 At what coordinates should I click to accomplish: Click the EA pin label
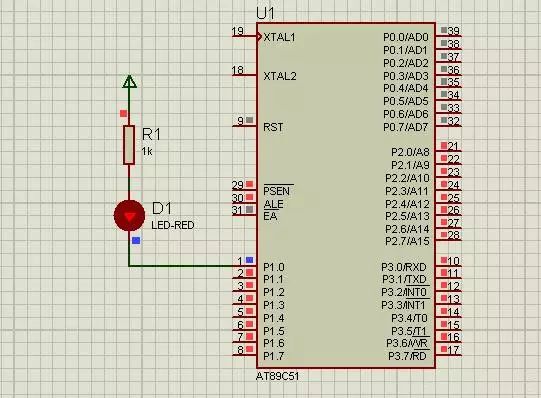pos(270,217)
